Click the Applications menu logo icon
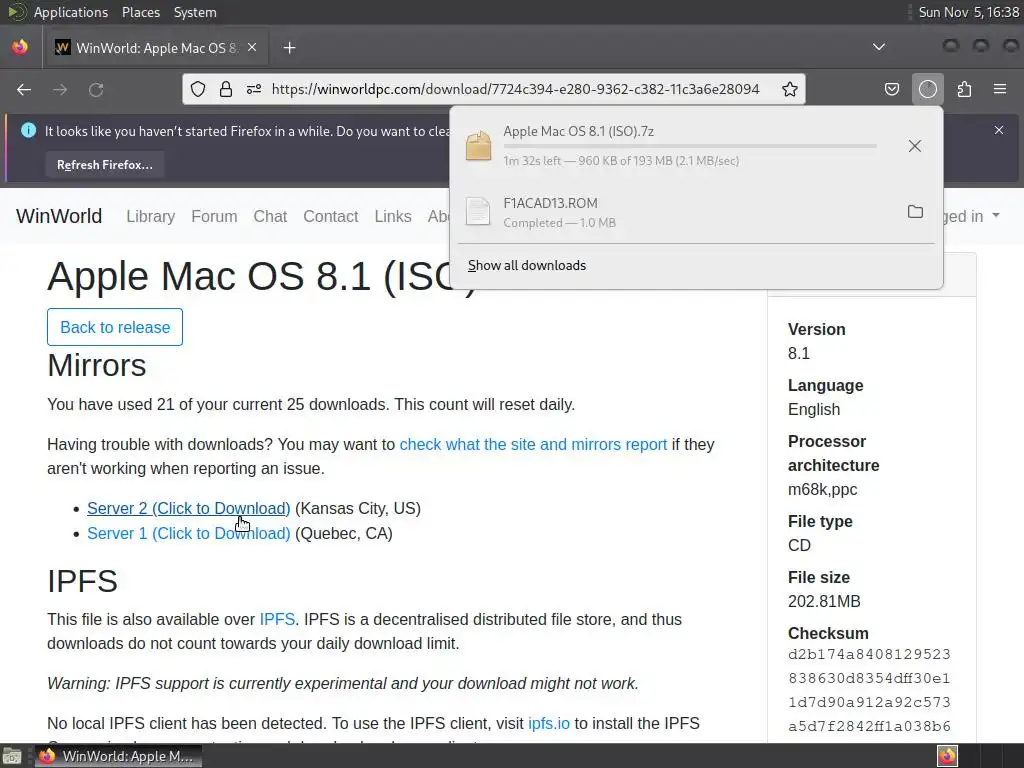Screen dimensions: 1024x768 [x=16, y=12]
